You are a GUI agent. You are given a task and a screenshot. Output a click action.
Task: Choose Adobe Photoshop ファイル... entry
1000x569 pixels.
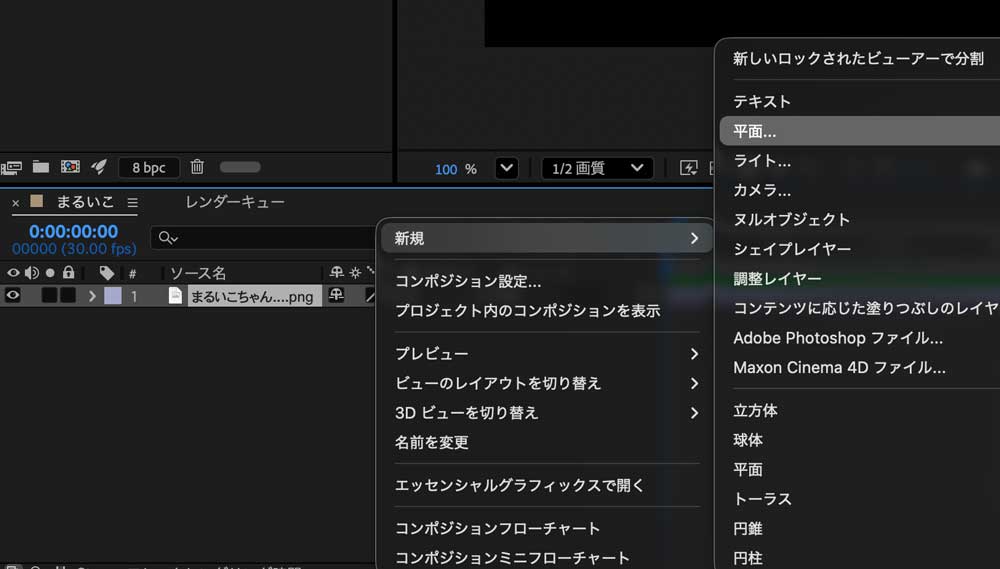pos(837,338)
